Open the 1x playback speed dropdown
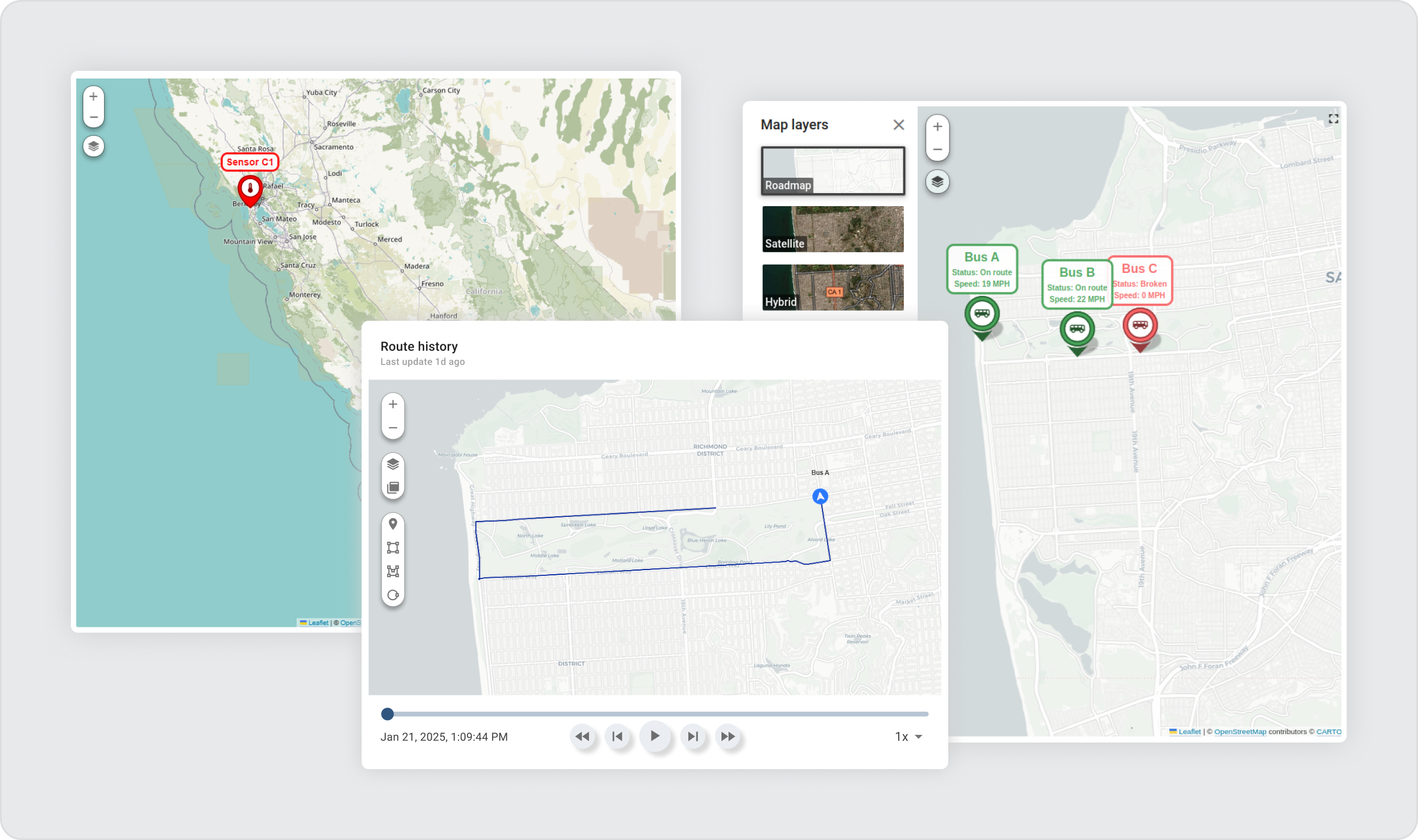The height and width of the screenshot is (840, 1418). 908,737
